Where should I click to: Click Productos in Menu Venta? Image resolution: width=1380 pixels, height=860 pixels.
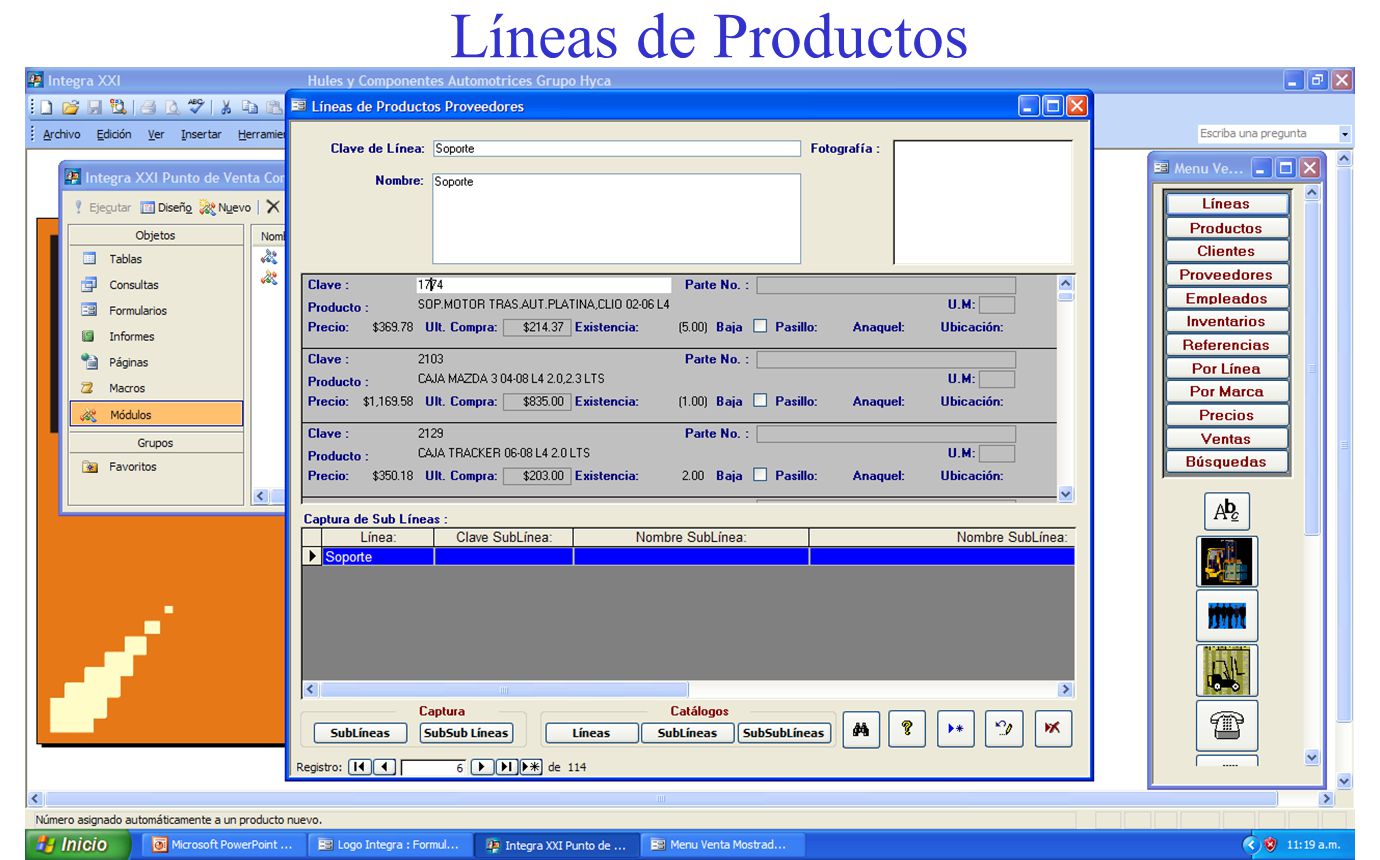[x=1226, y=228]
